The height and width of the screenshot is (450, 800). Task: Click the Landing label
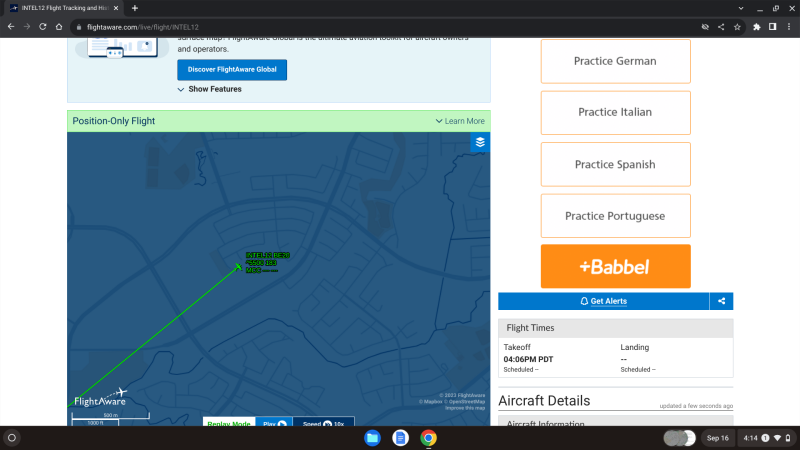(x=635, y=347)
